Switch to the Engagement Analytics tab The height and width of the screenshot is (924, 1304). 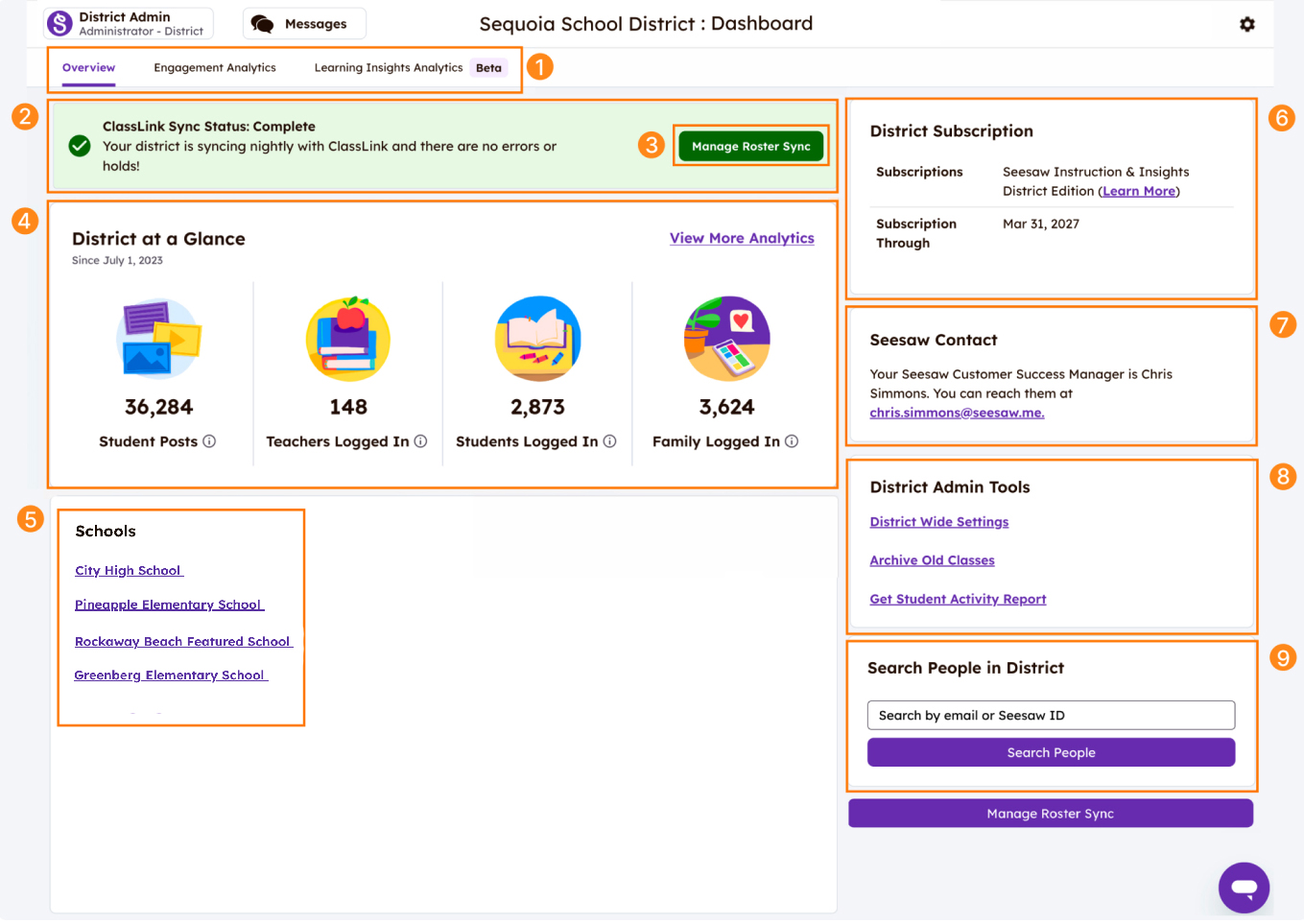click(x=214, y=67)
